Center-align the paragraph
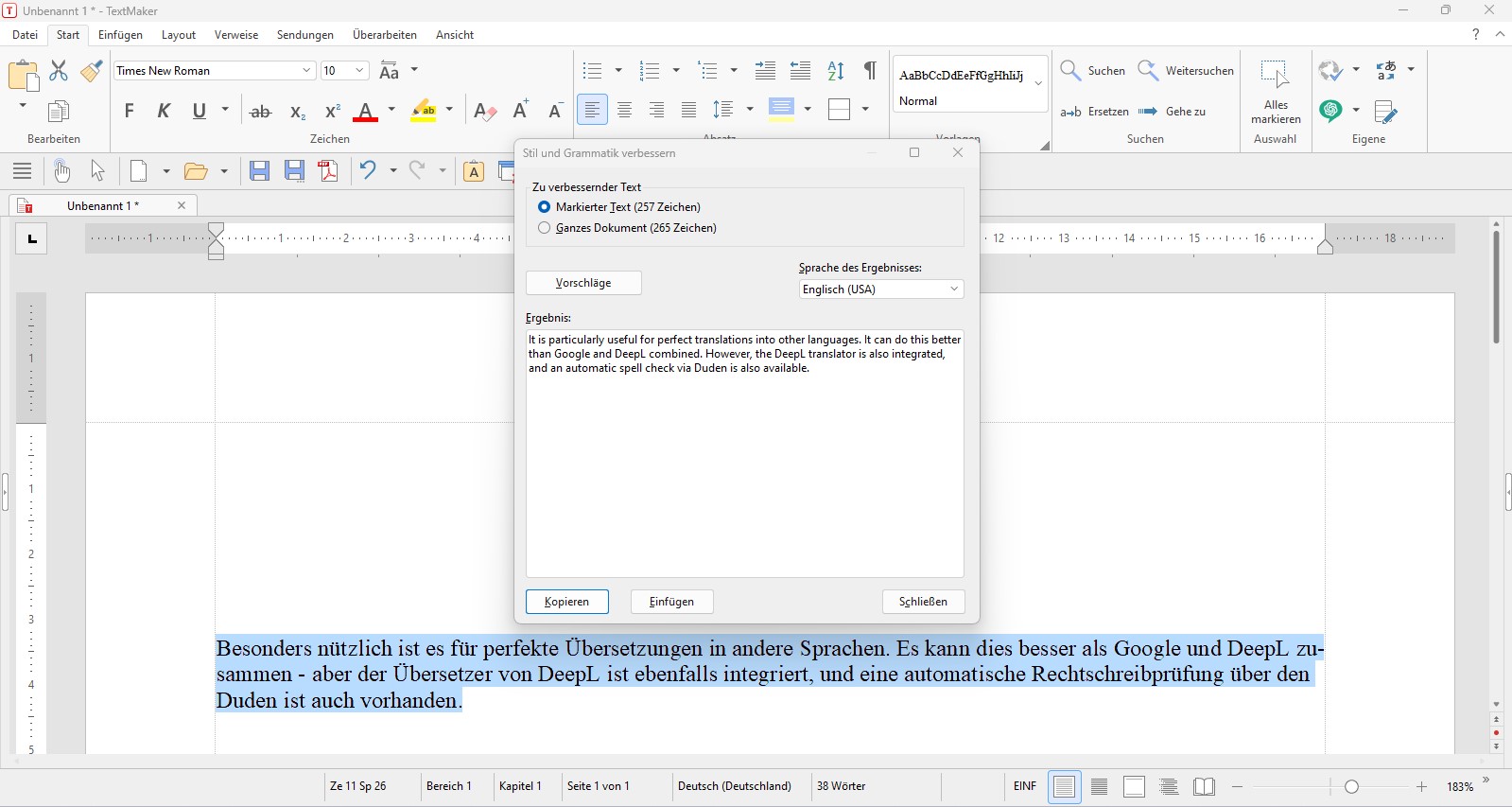1512x807 pixels. (624, 111)
